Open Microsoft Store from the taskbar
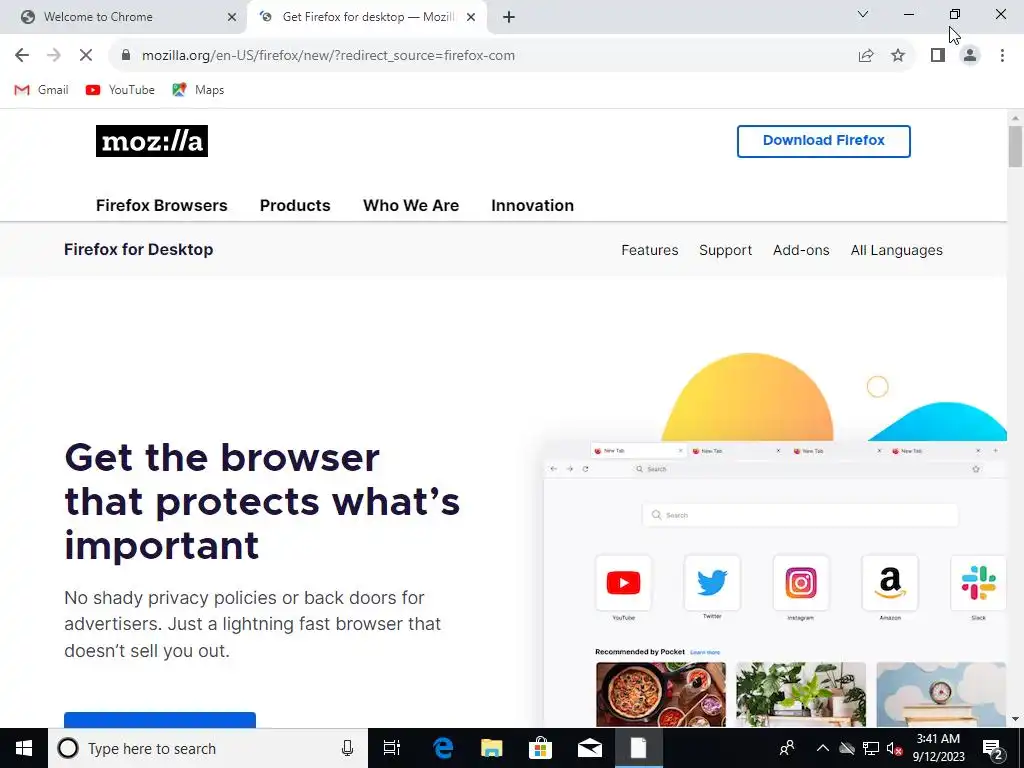This screenshot has width=1024, height=768. (541, 748)
